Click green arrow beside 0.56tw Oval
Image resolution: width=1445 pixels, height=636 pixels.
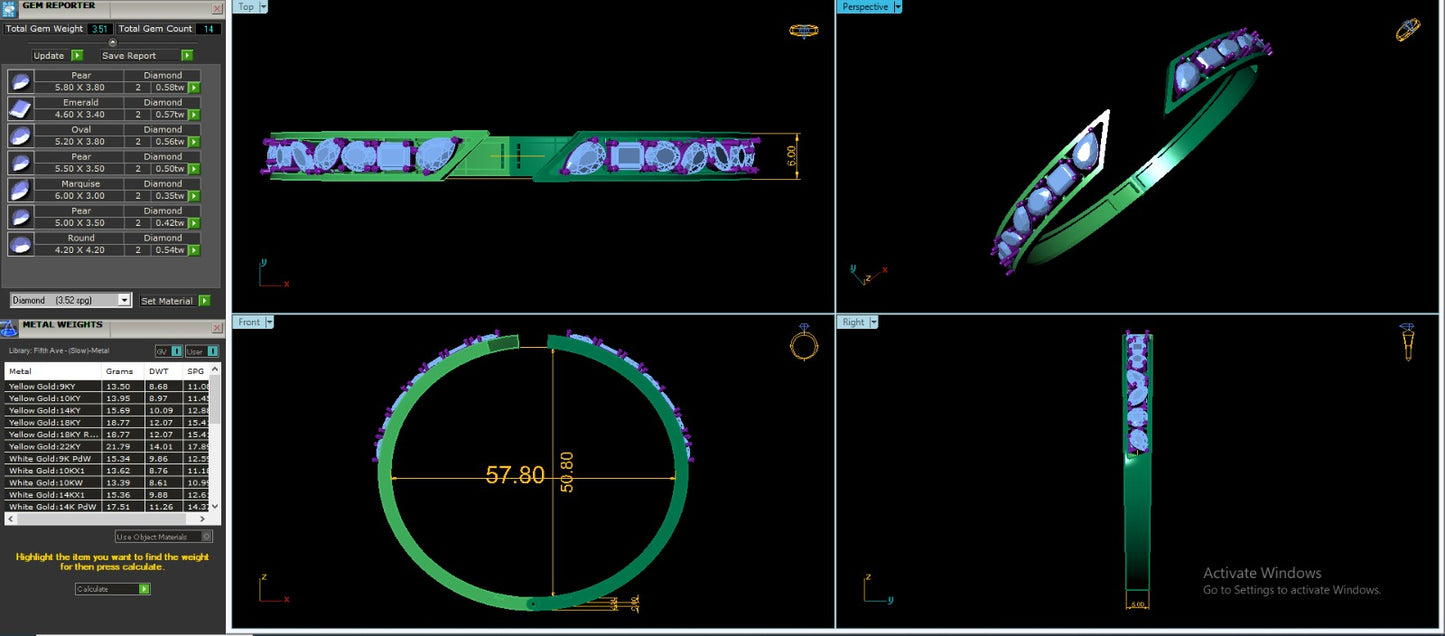194,142
